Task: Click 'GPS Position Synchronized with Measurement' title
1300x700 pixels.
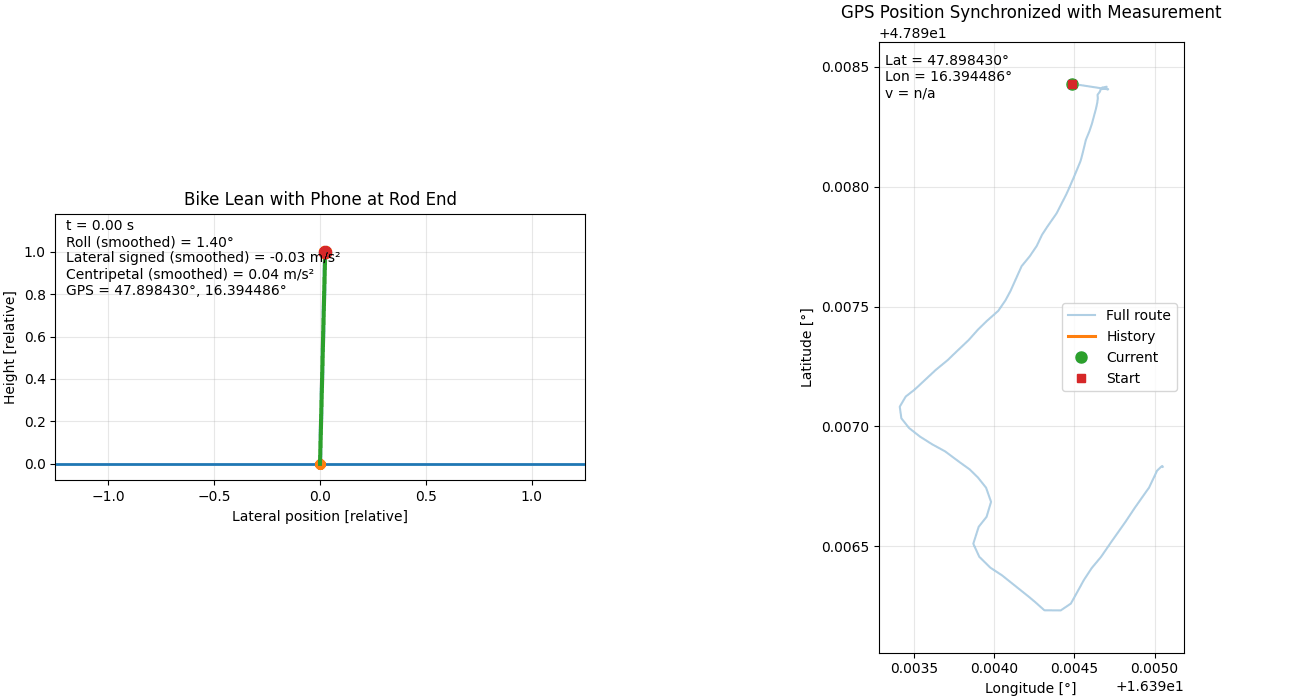Action: click(1031, 13)
